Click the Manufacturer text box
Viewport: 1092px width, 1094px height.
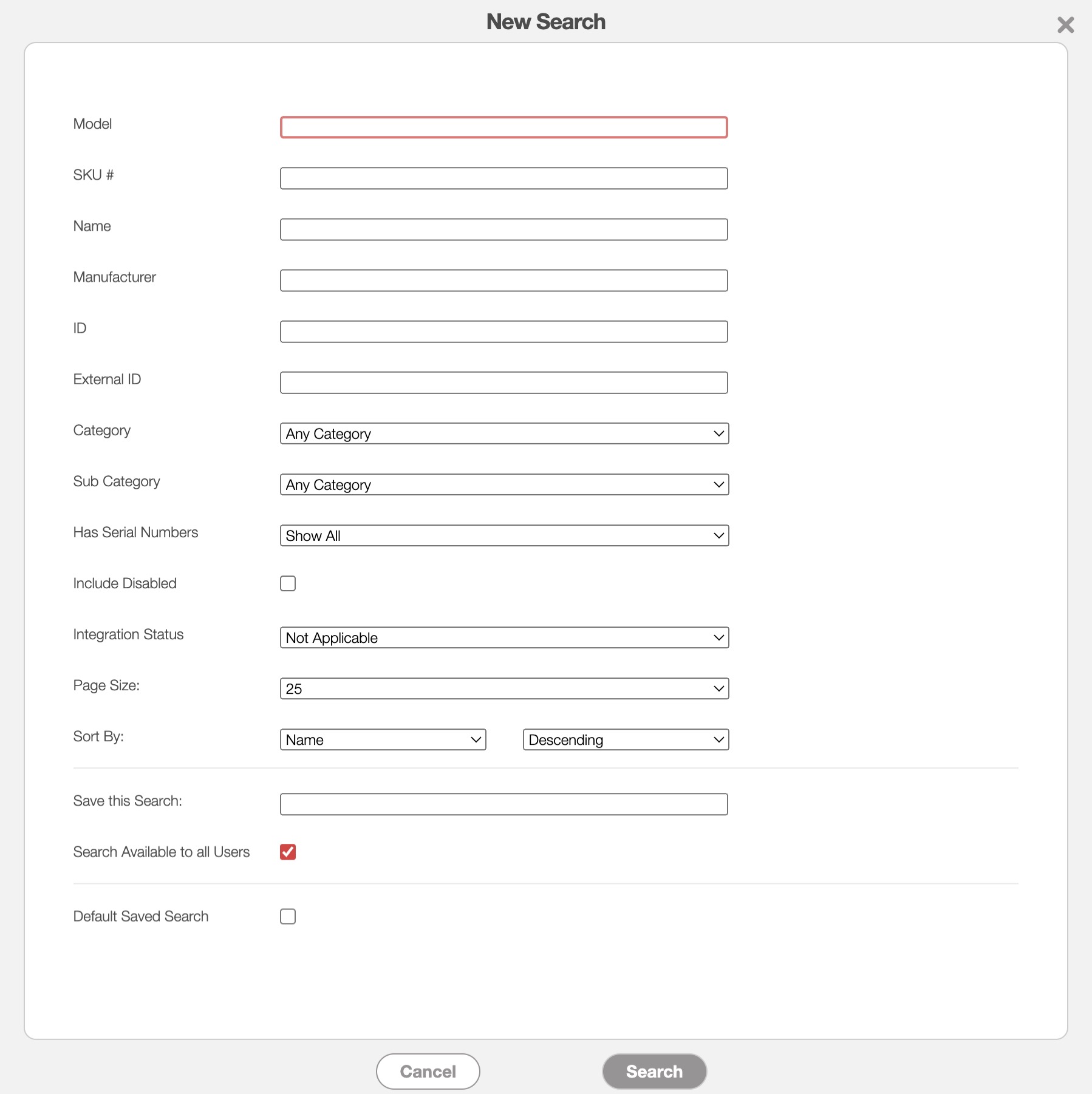(x=504, y=280)
